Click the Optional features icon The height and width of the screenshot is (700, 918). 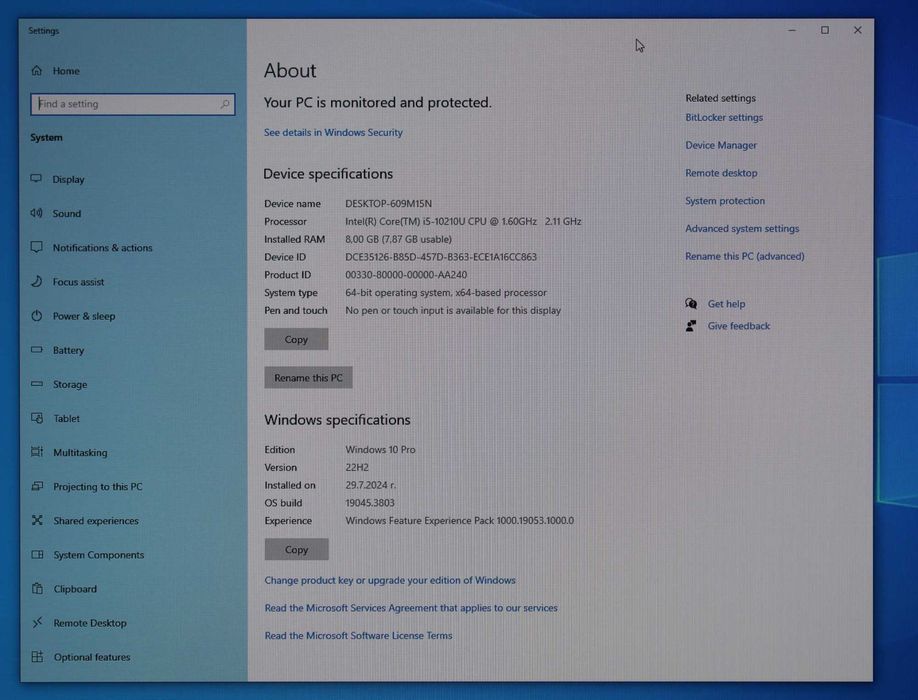(37, 657)
